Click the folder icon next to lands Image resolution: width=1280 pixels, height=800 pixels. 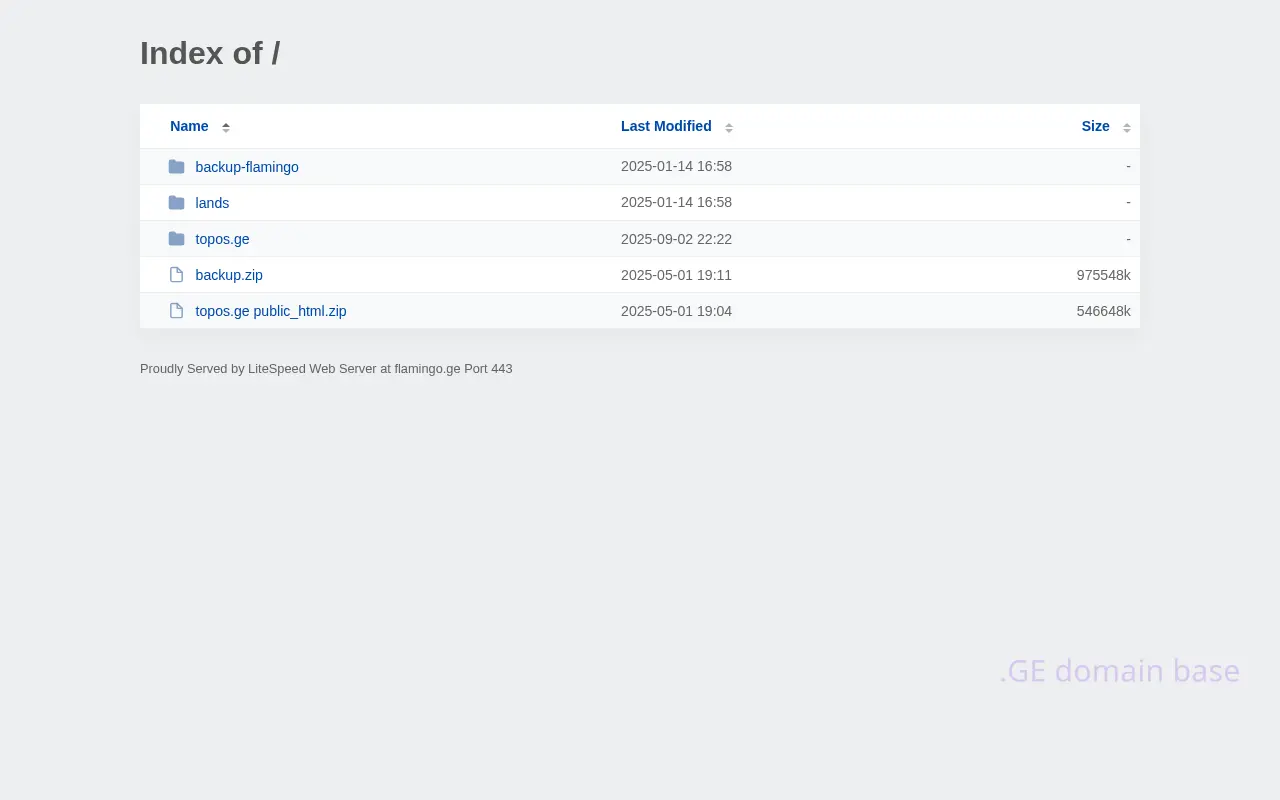[177, 203]
